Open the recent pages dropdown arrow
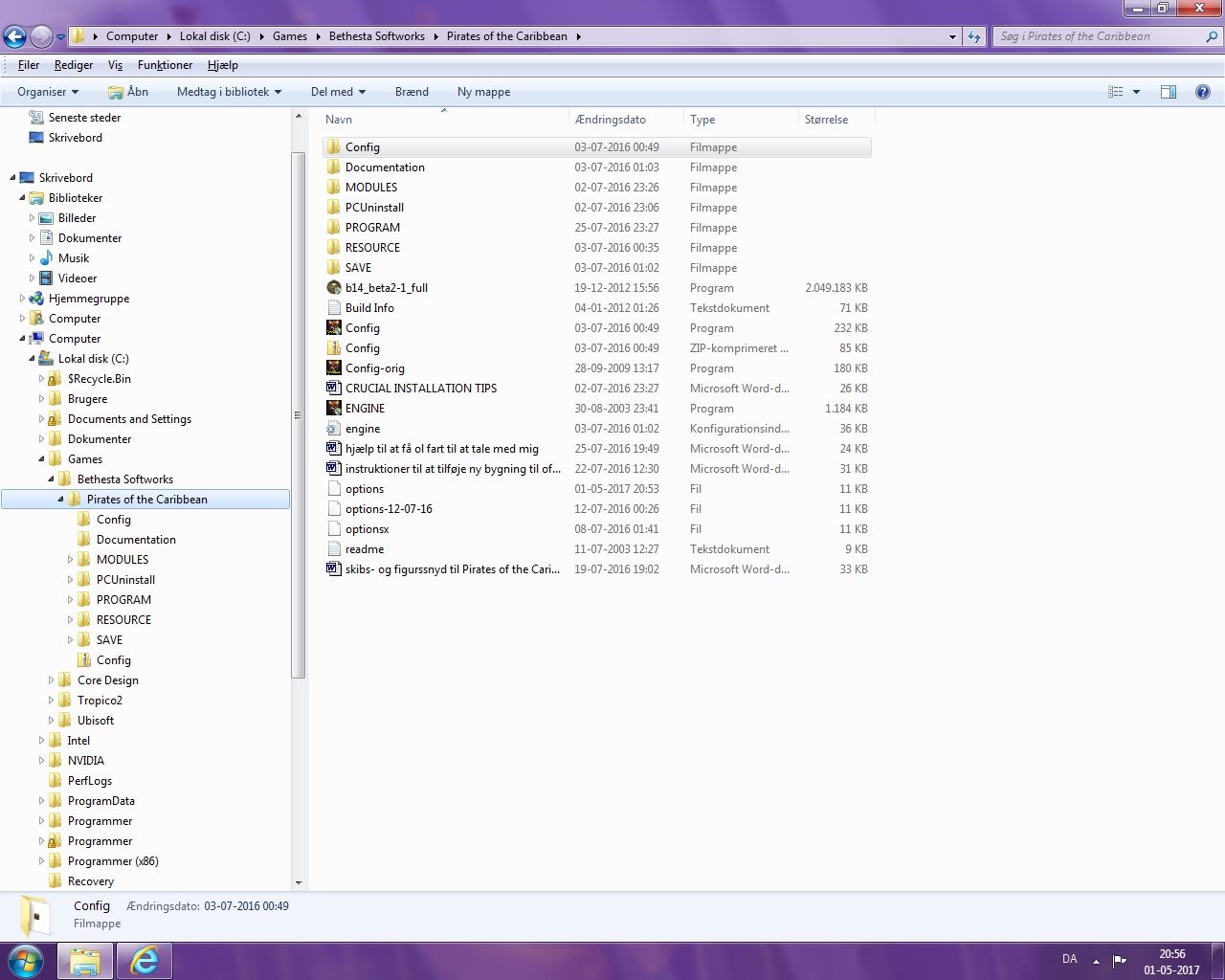The height and width of the screenshot is (980, 1225). pyautogui.click(x=60, y=37)
